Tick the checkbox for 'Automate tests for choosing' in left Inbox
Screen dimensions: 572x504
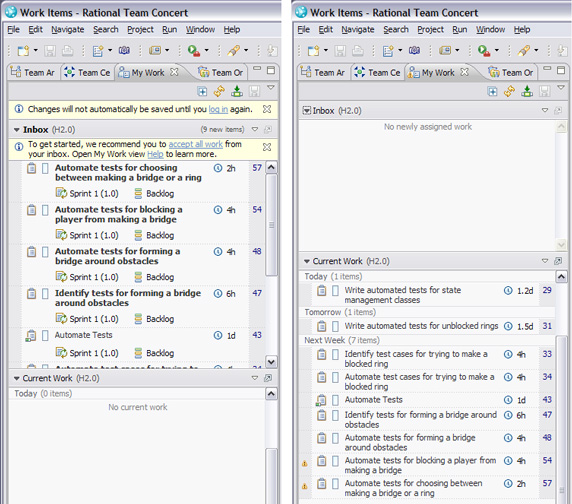point(45,168)
